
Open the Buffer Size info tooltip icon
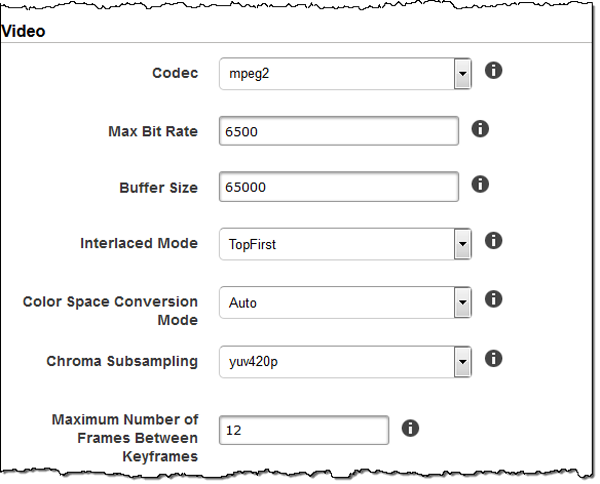click(480, 184)
